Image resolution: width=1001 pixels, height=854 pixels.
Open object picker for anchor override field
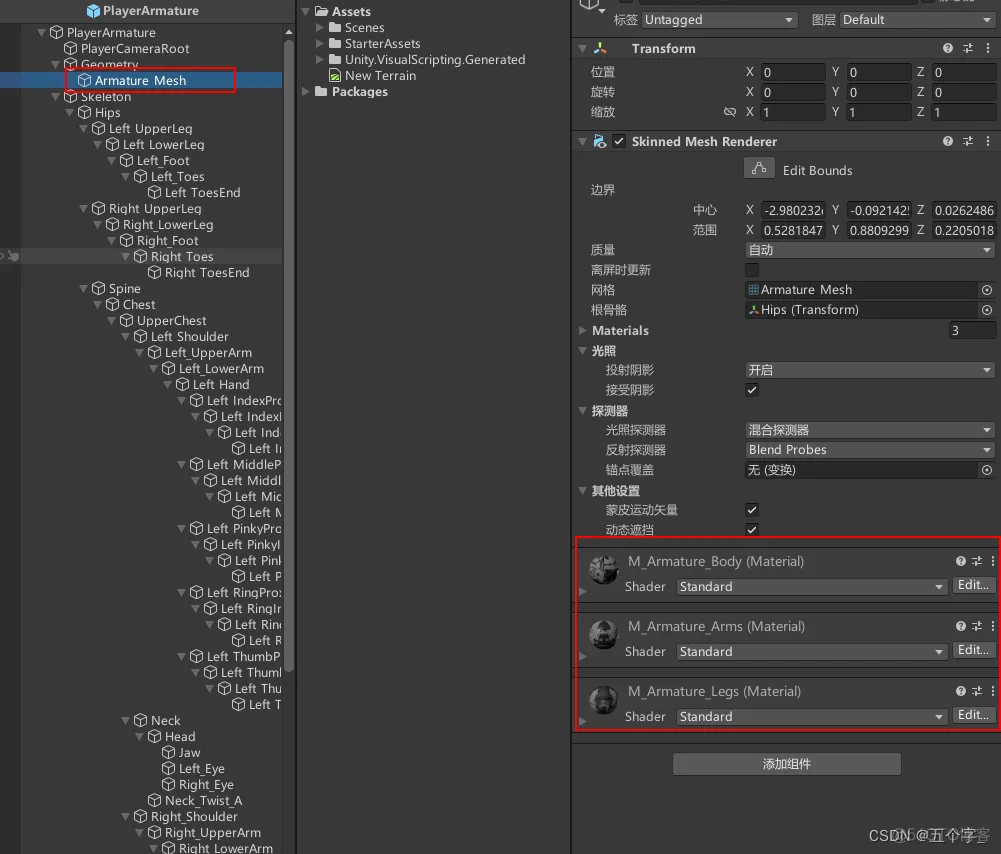pos(987,470)
